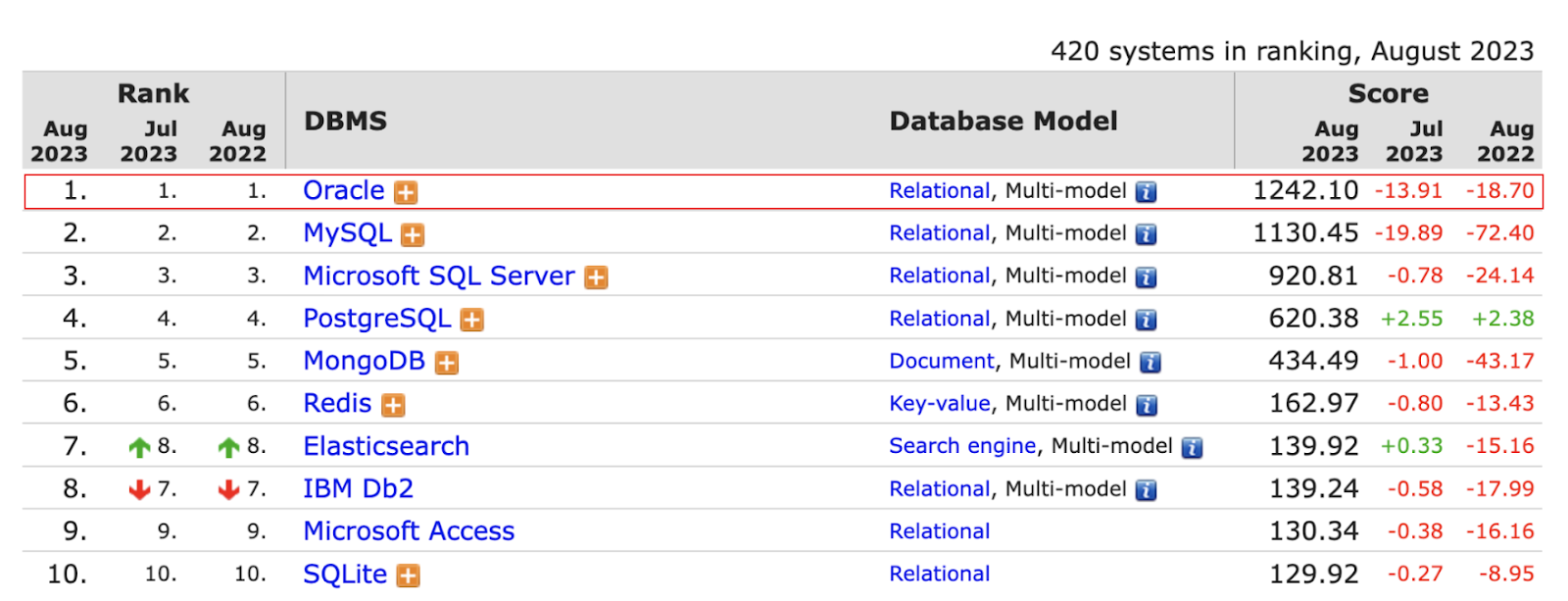Click the DBMS column header
Image resolution: width=1568 pixels, height=601 pixels.
tap(345, 121)
